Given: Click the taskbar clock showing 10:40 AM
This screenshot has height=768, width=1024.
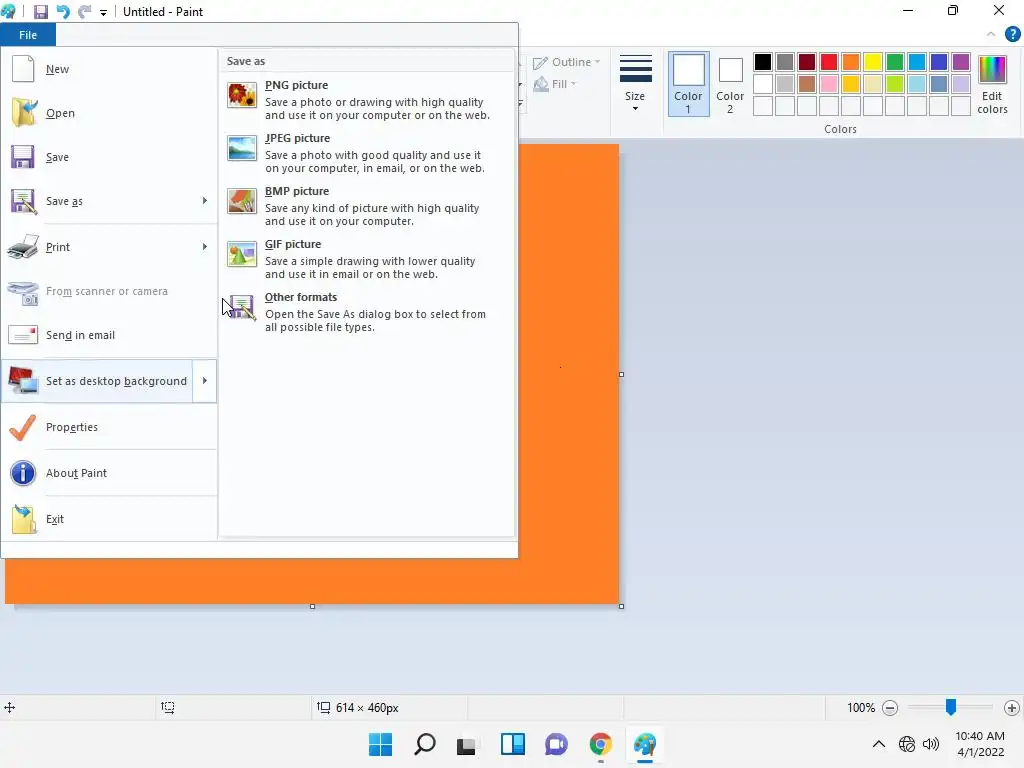Looking at the screenshot, I should point(980,744).
